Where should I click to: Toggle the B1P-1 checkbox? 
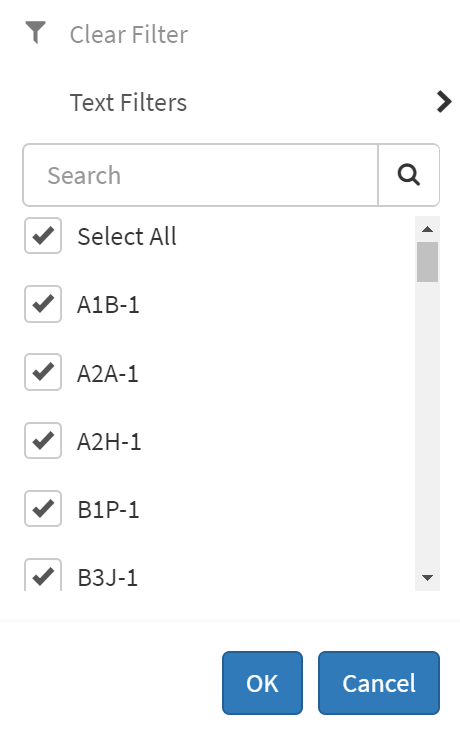point(43,508)
